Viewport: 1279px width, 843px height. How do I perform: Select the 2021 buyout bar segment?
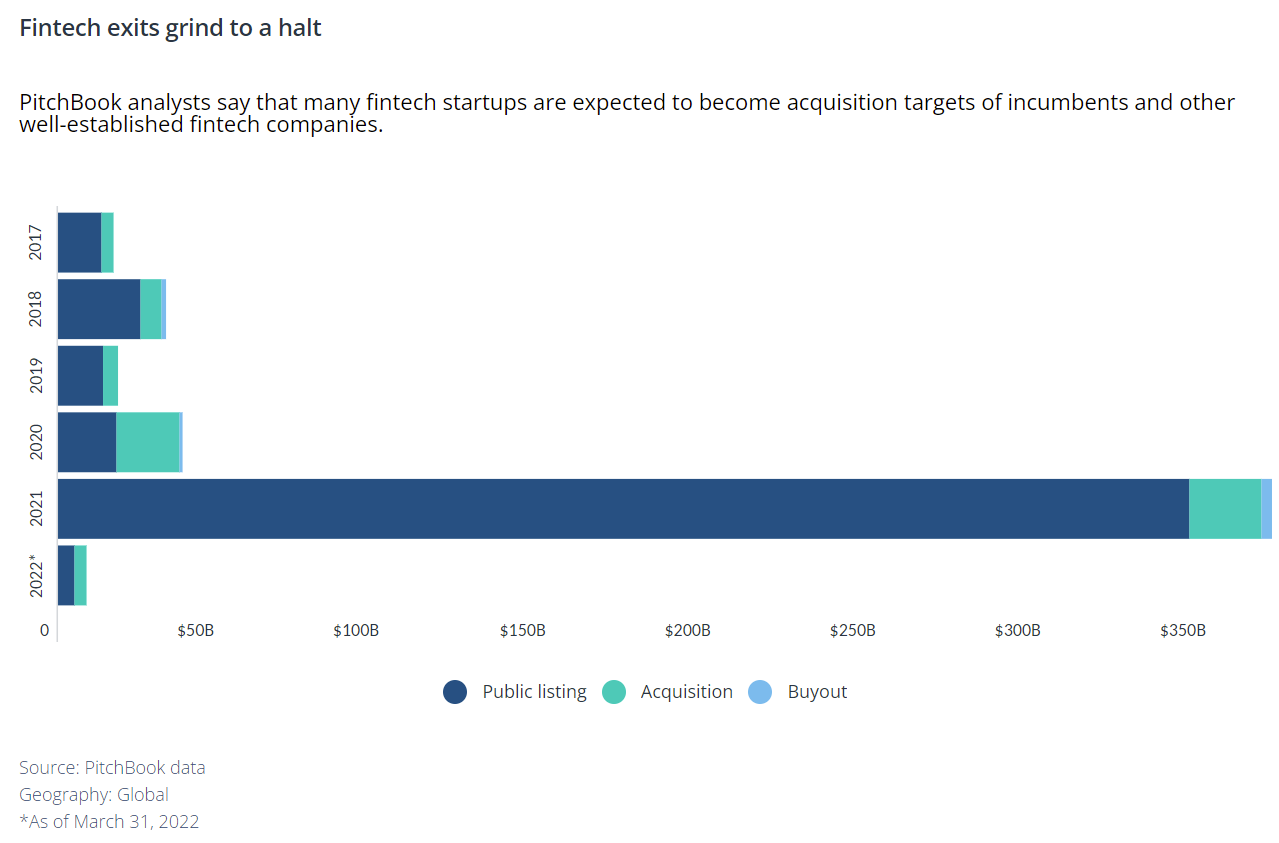click(1266, 509)
